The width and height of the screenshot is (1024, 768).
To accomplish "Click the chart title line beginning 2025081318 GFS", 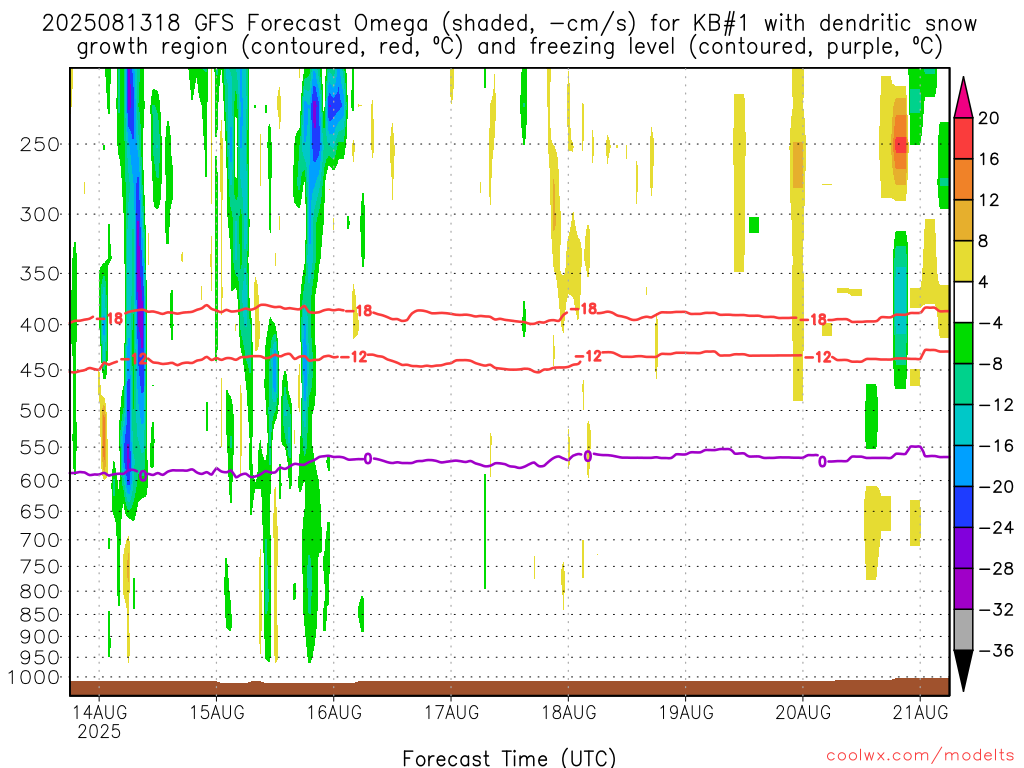I will tap(509, 23).
